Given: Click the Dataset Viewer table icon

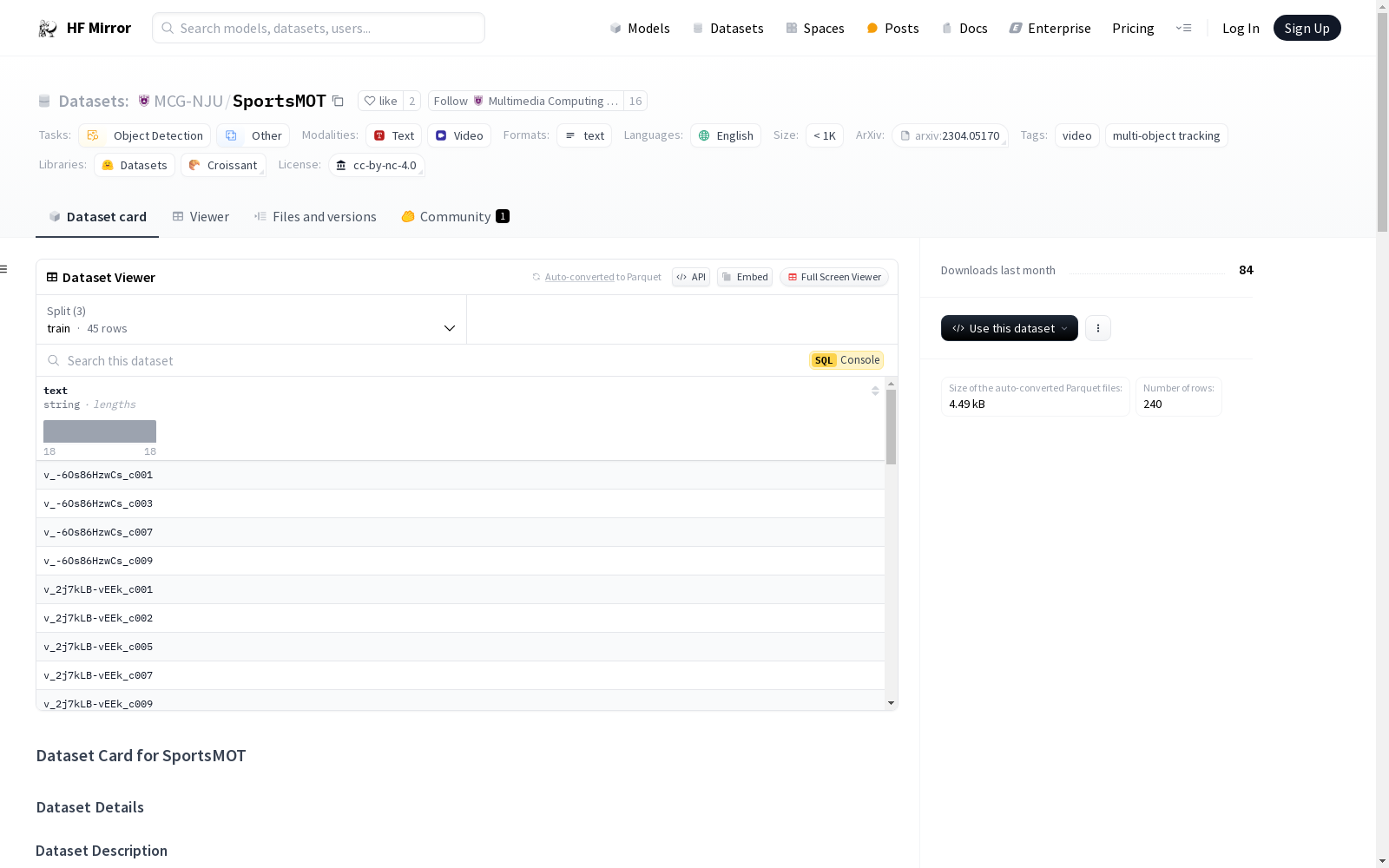Looking at the screenshot, I should click(x=52, y=278).
